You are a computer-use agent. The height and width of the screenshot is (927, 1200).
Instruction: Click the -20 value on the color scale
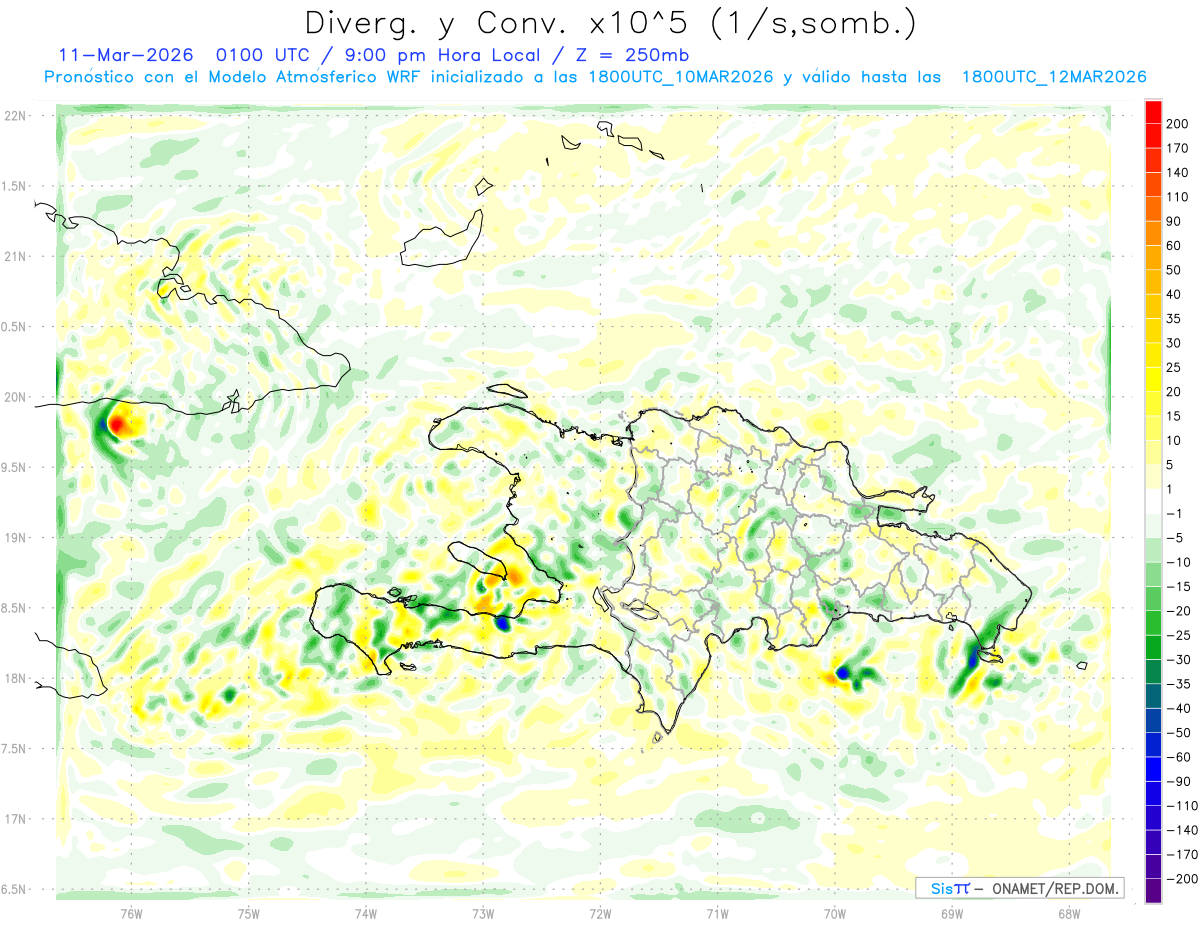pos(1177,611)
